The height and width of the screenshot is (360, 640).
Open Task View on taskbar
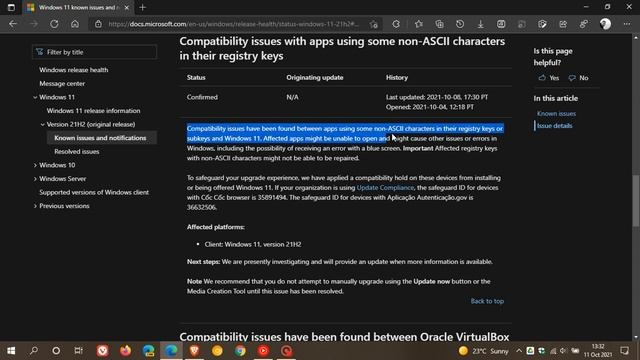(x=78, y=351)
